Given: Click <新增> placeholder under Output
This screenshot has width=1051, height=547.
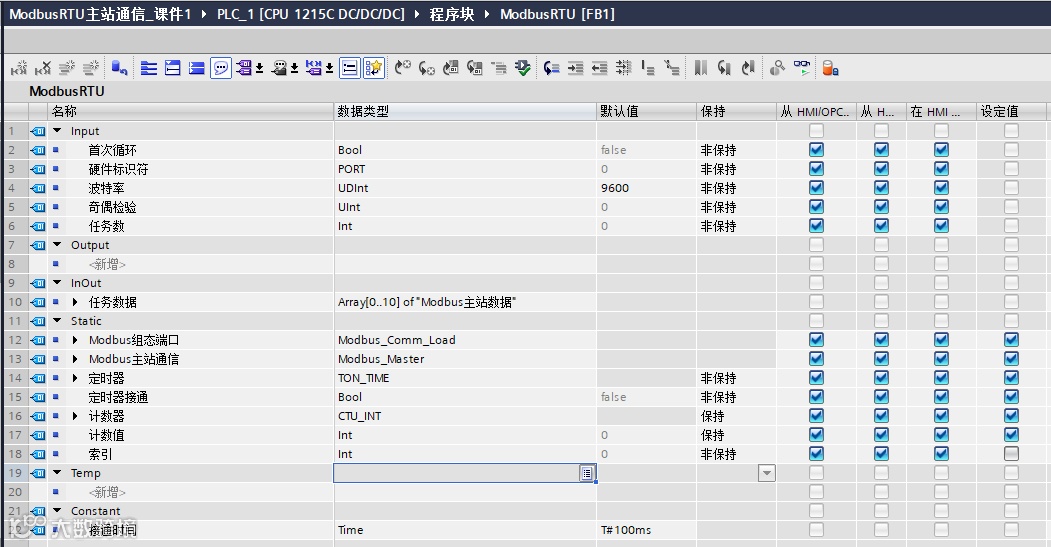Looking at the screenshot, I should pyautogui.click(x=107, y=264).
